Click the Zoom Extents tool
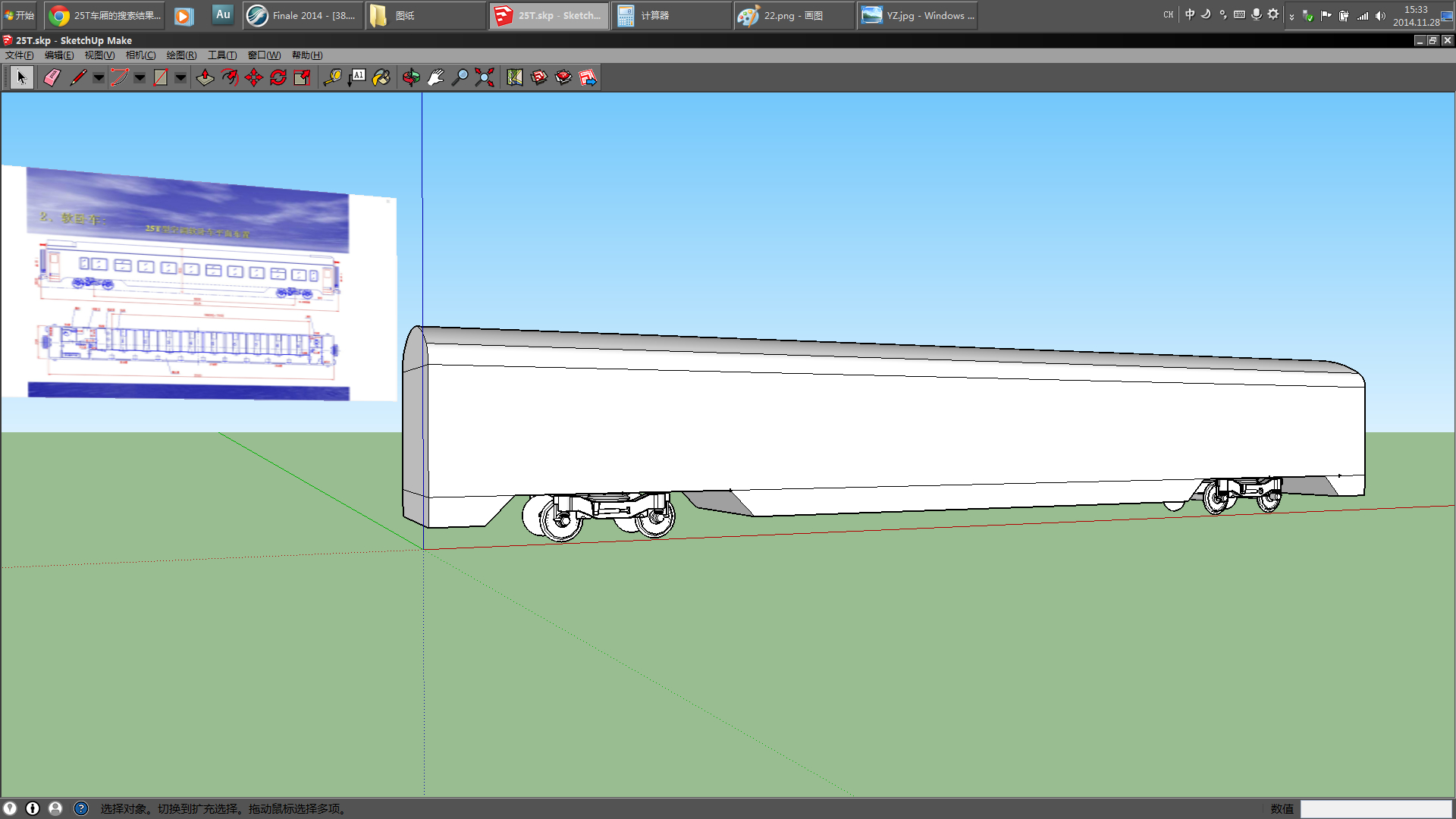Viewport: 1456px width, 819px height. 485,77
